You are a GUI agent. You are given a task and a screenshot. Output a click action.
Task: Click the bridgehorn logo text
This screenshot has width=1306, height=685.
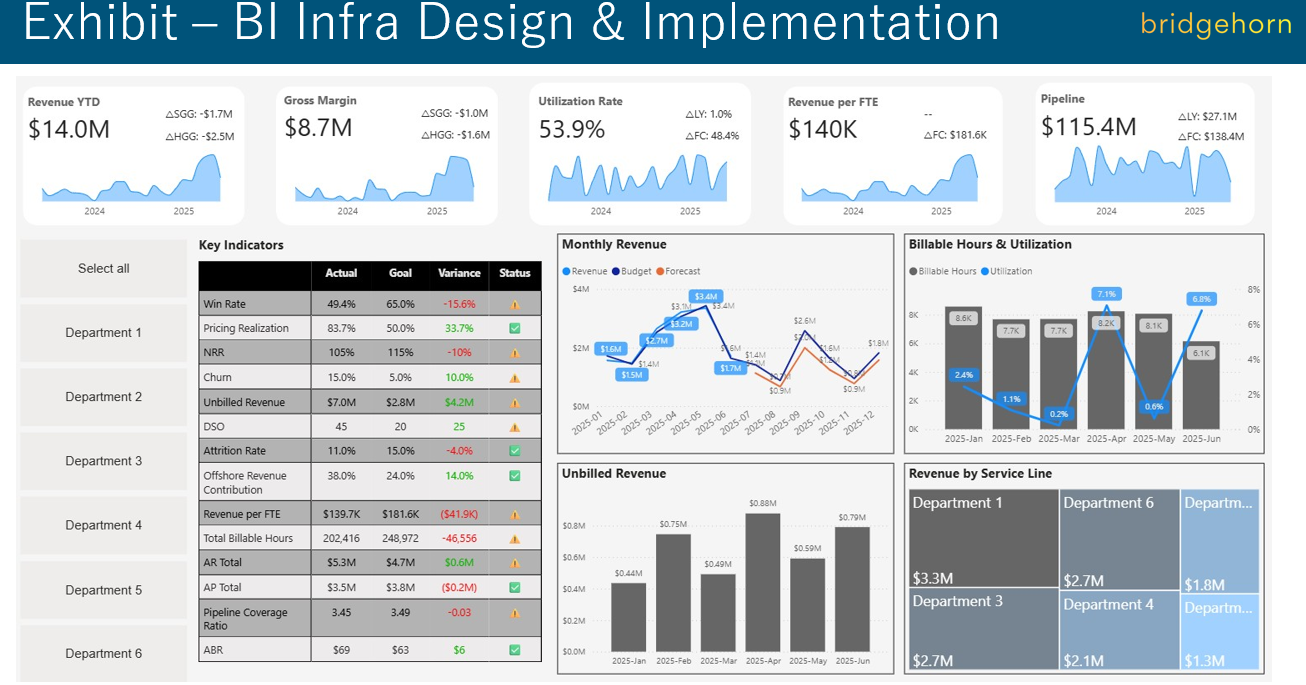(1216, 24)
